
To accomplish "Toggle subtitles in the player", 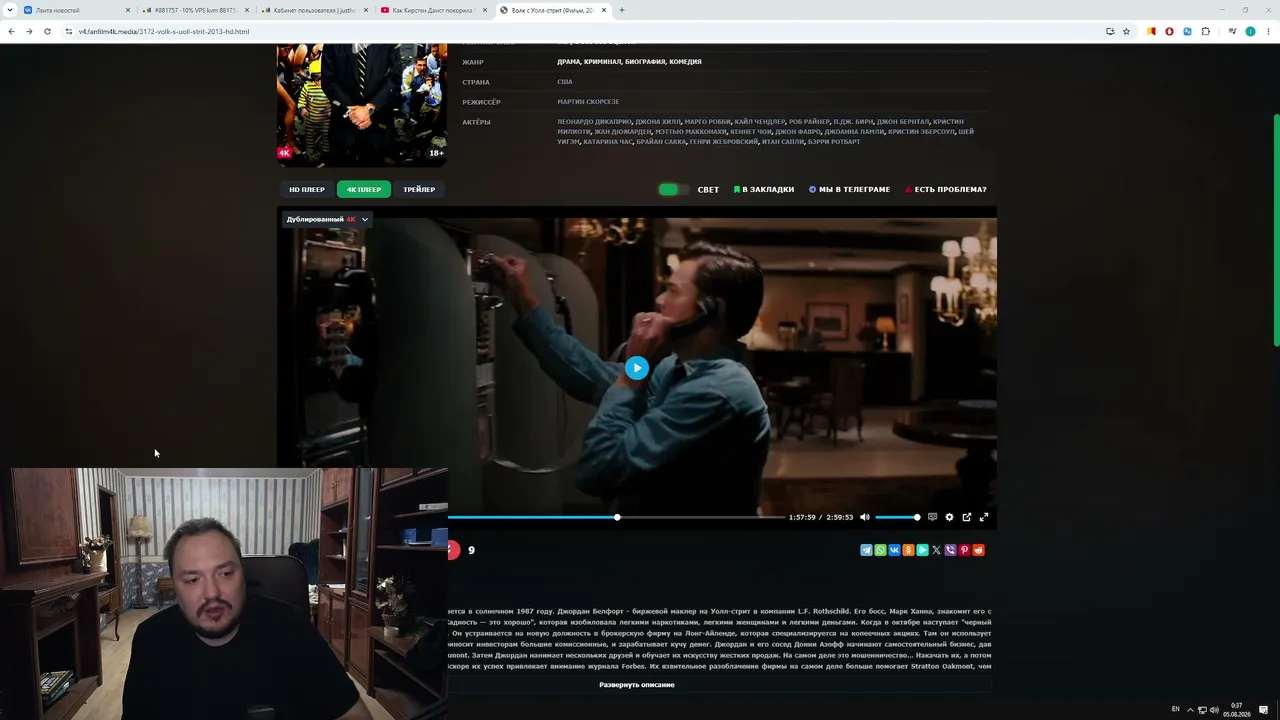I will point(932,517).
